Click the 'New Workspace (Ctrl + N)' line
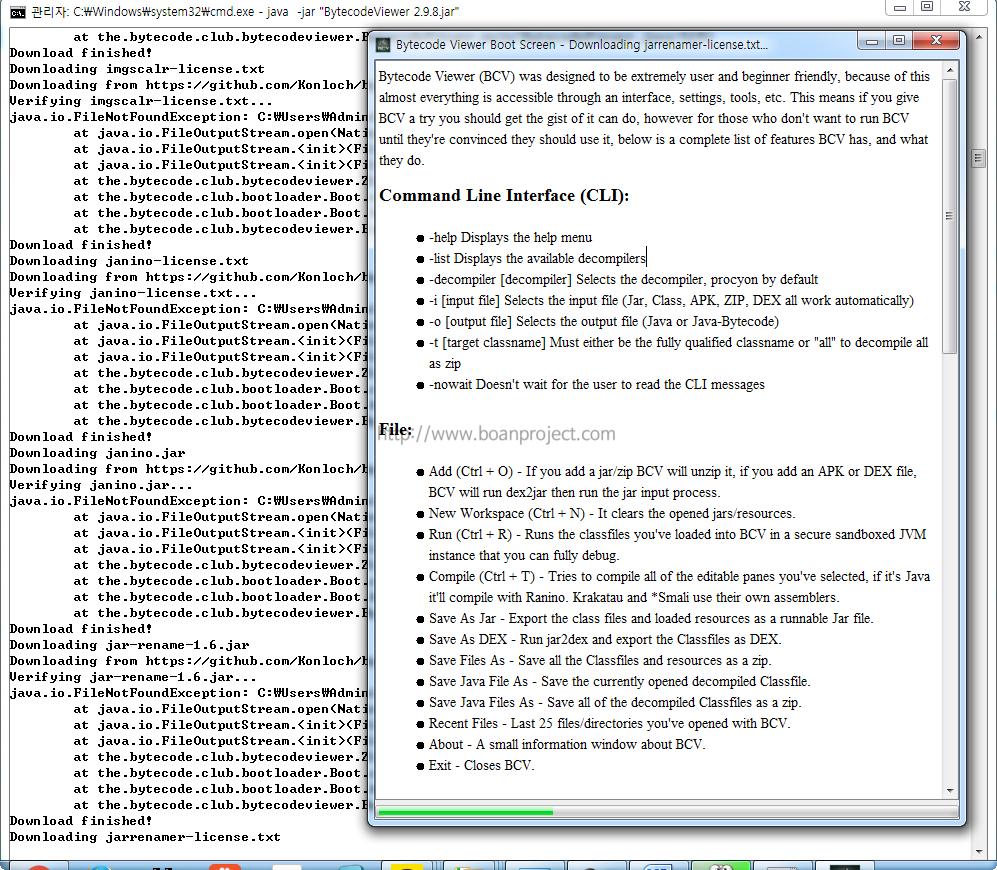 (612, 513)
